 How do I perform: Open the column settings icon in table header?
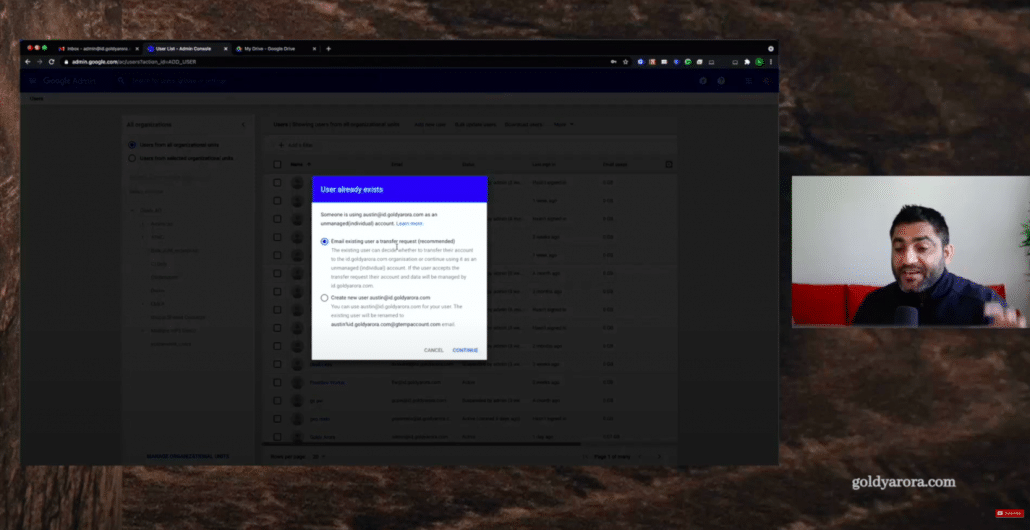[x=669, y=164]
